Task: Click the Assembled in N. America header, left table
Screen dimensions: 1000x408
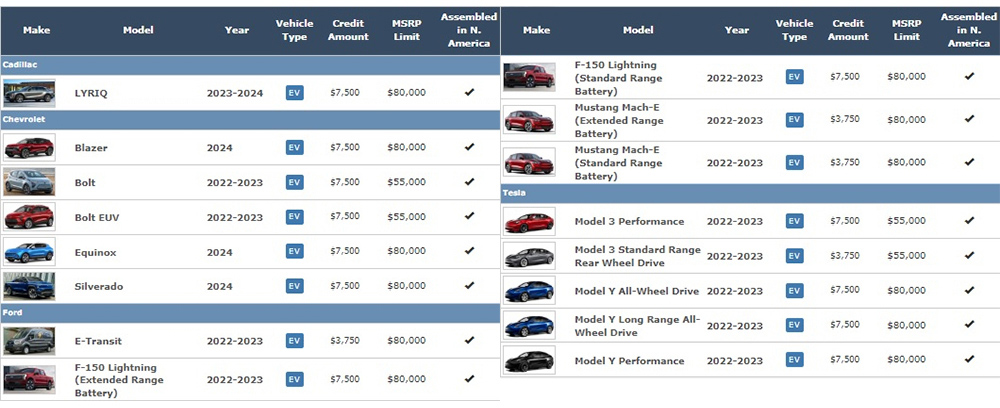Action: tap(469, 30)
